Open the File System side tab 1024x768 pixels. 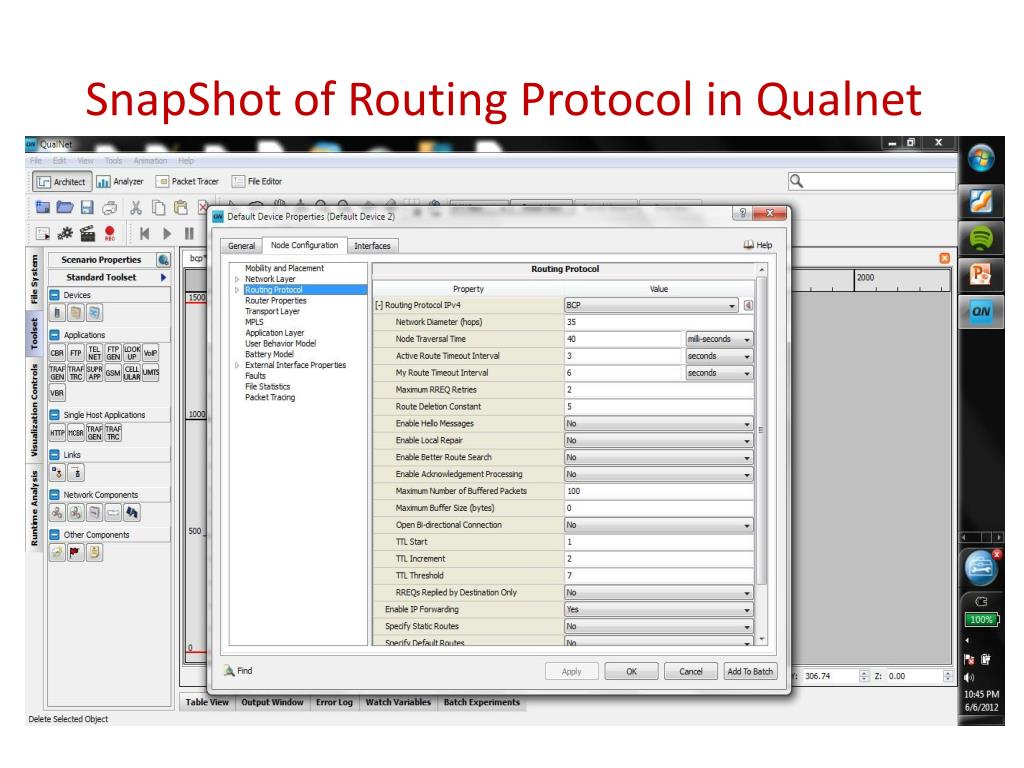click(35, 280)
